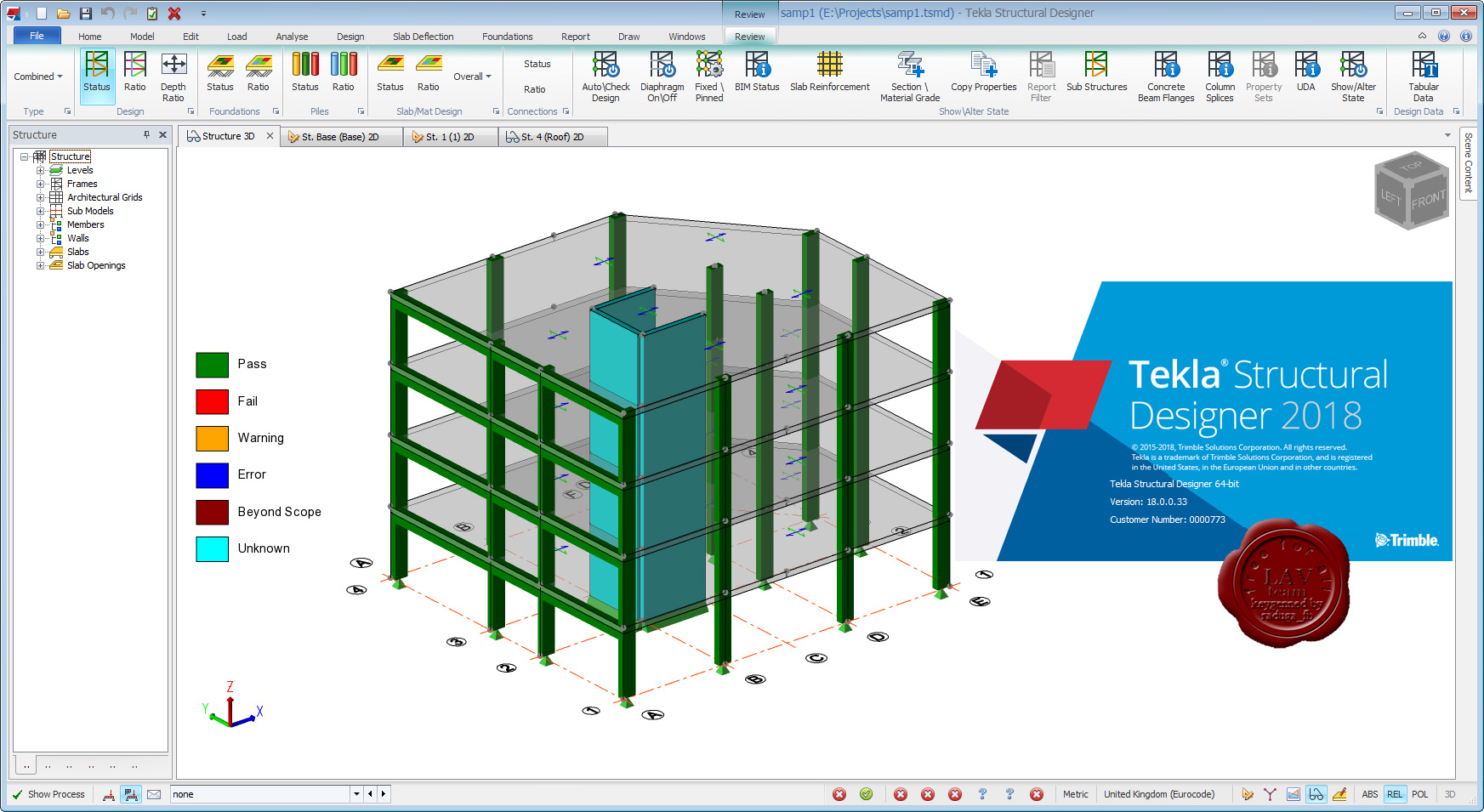
Task: Click the Piles Status icon
Action: (305, 72)
